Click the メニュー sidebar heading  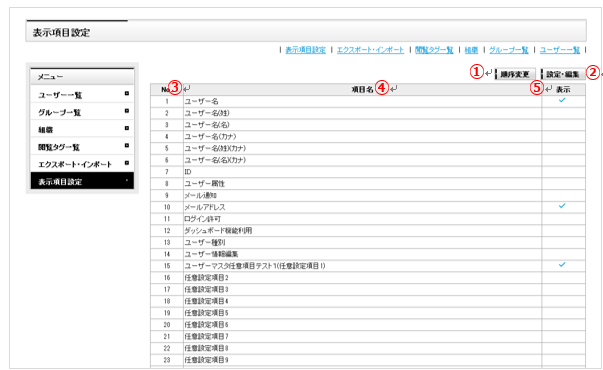(50, 77)
